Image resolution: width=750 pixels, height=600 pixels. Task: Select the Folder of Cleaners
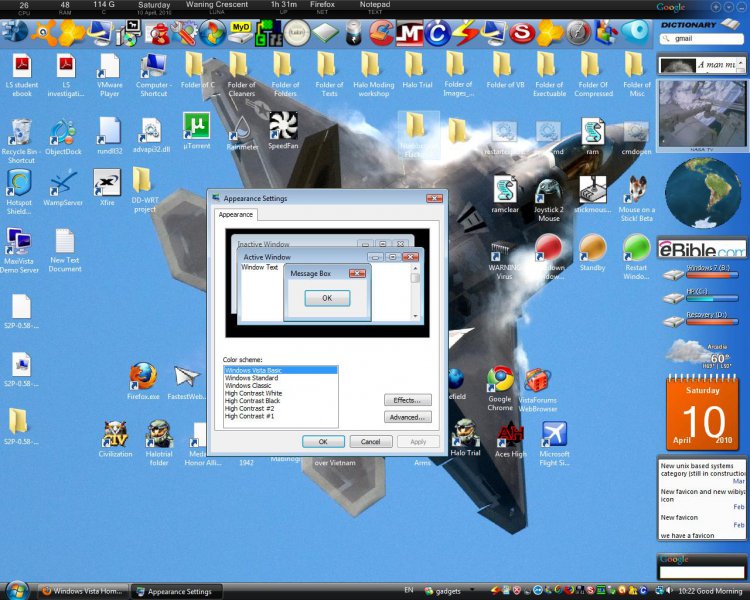(x=241, y=75)
